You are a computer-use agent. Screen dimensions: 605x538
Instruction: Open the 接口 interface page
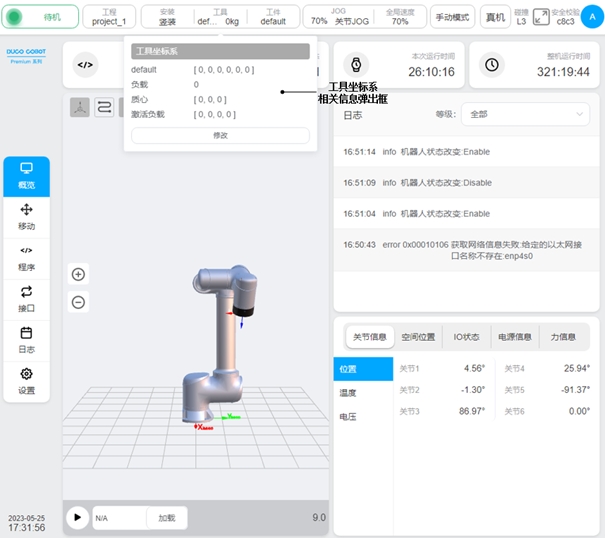coord(26,299)
